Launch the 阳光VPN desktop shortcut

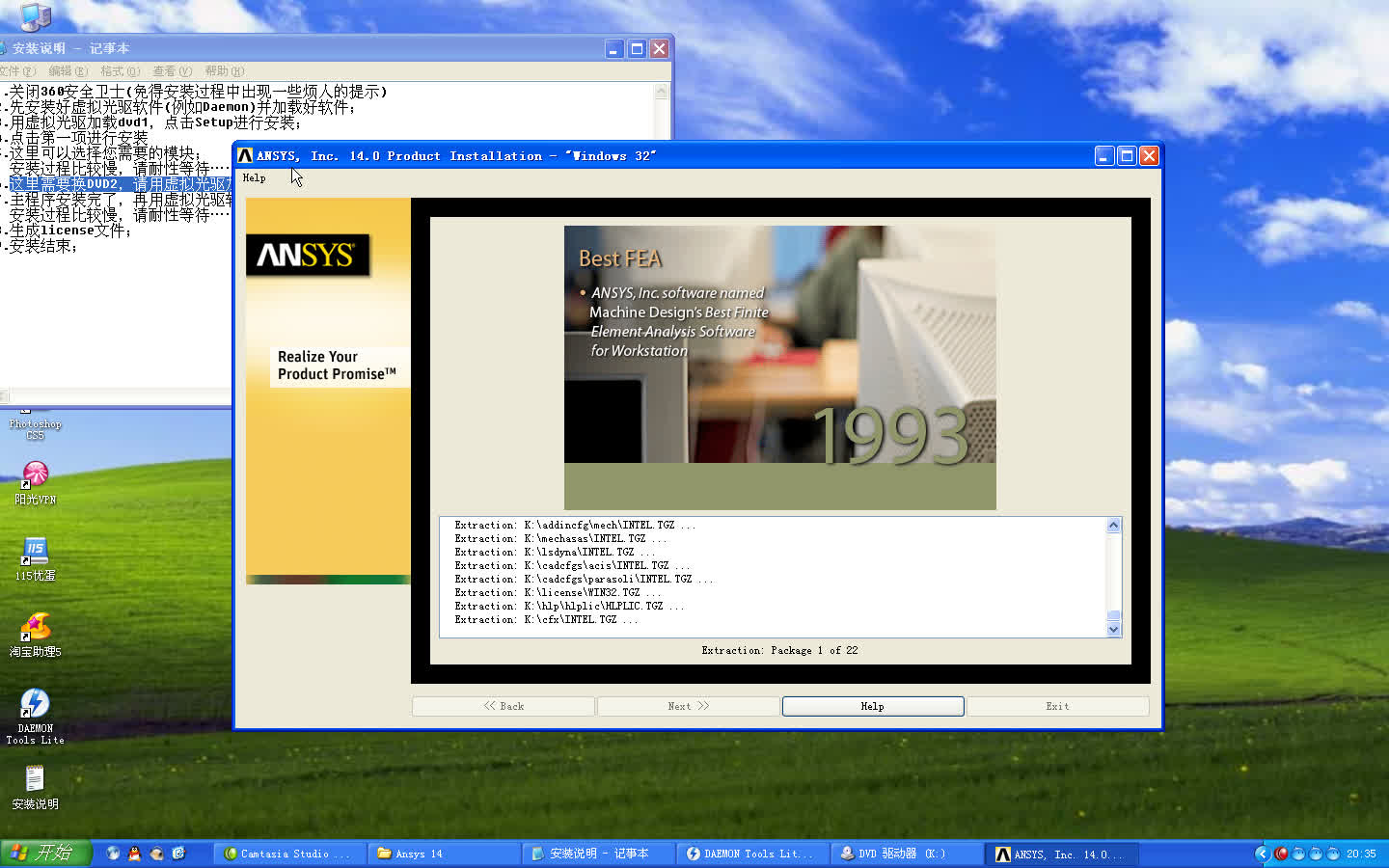tap(34, 475)
